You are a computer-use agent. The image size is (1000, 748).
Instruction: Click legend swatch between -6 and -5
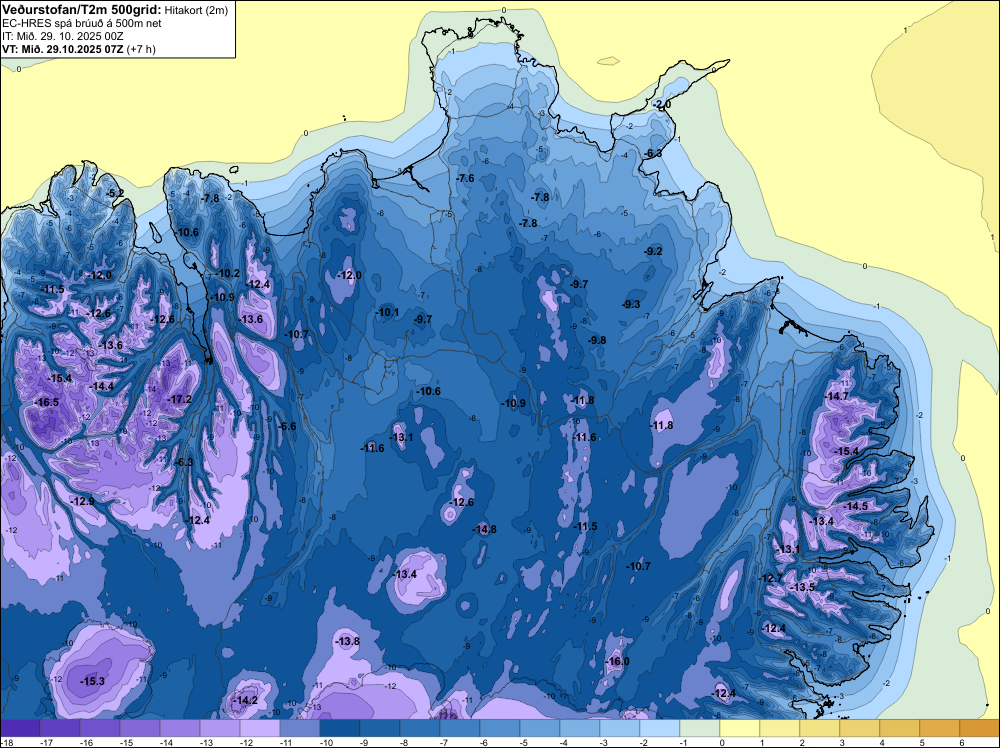499,728
